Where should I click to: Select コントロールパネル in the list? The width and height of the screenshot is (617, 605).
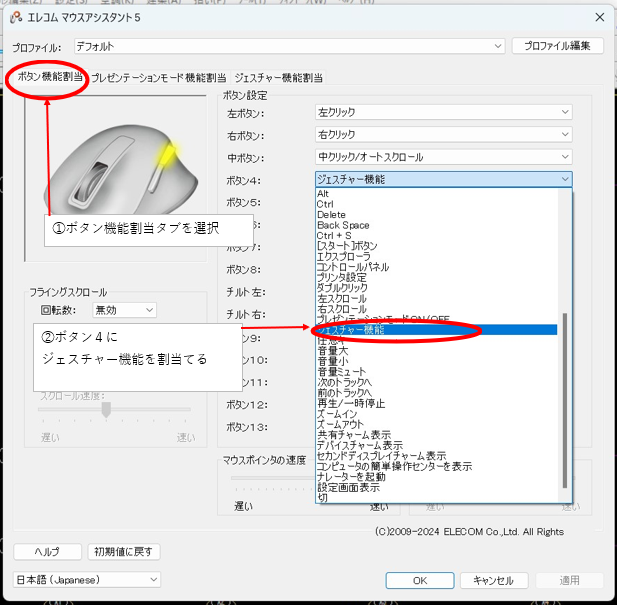pyautogui.click(x=437, y=267)
